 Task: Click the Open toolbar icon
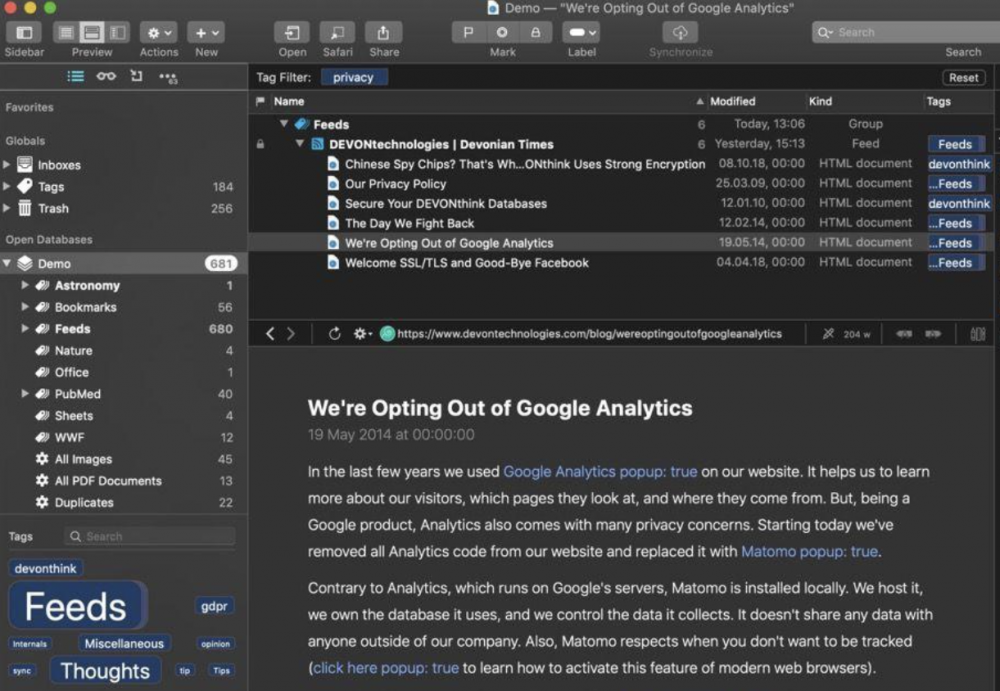[292, 33]
